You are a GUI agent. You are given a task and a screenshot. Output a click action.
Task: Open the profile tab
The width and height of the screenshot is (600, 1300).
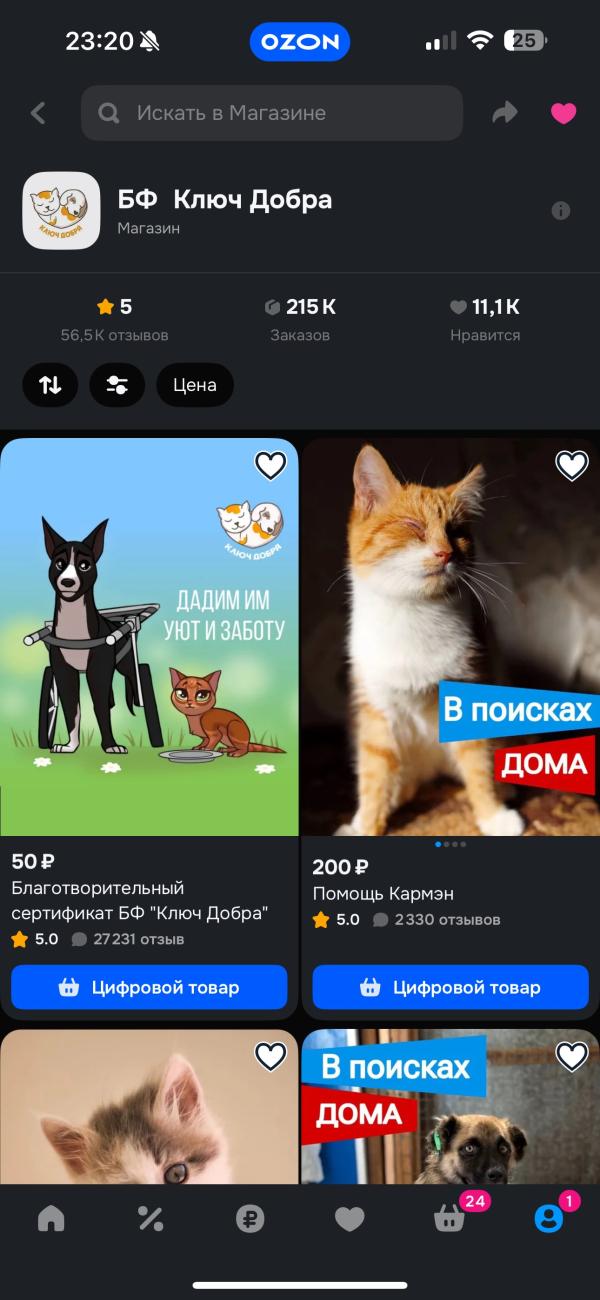click(549, 1216)
